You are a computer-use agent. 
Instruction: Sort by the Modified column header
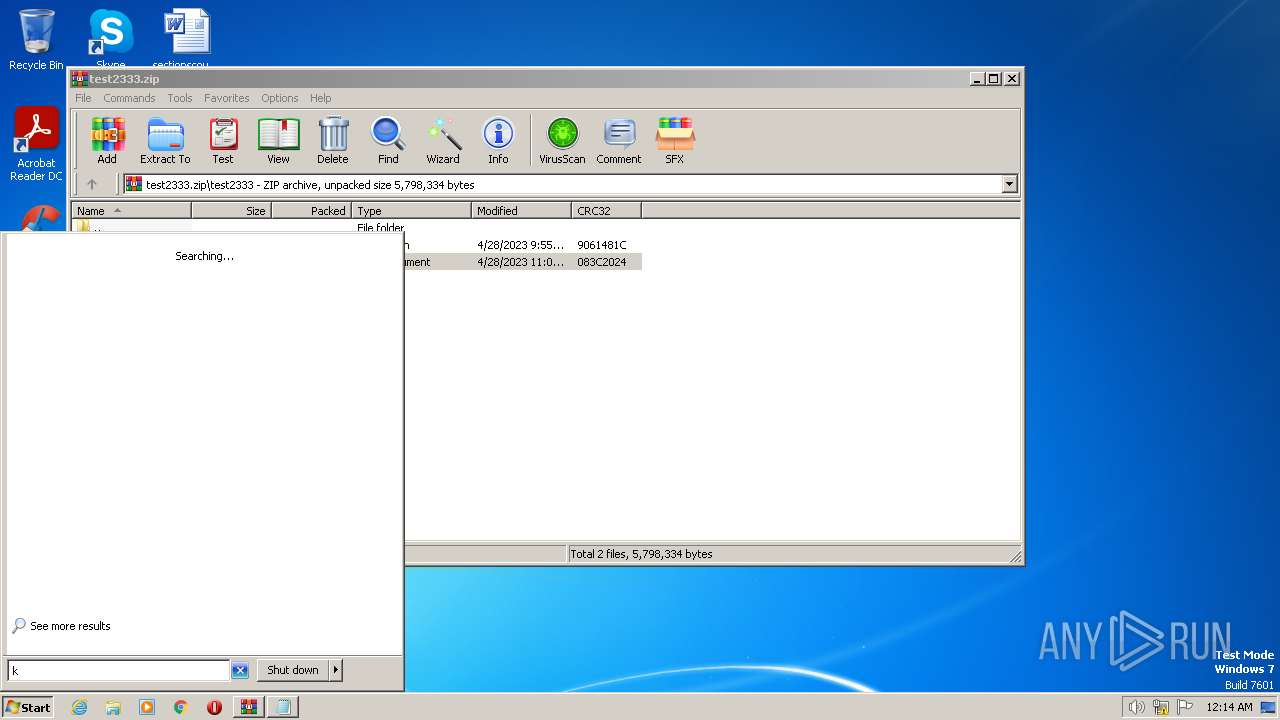tap(521, 211)
